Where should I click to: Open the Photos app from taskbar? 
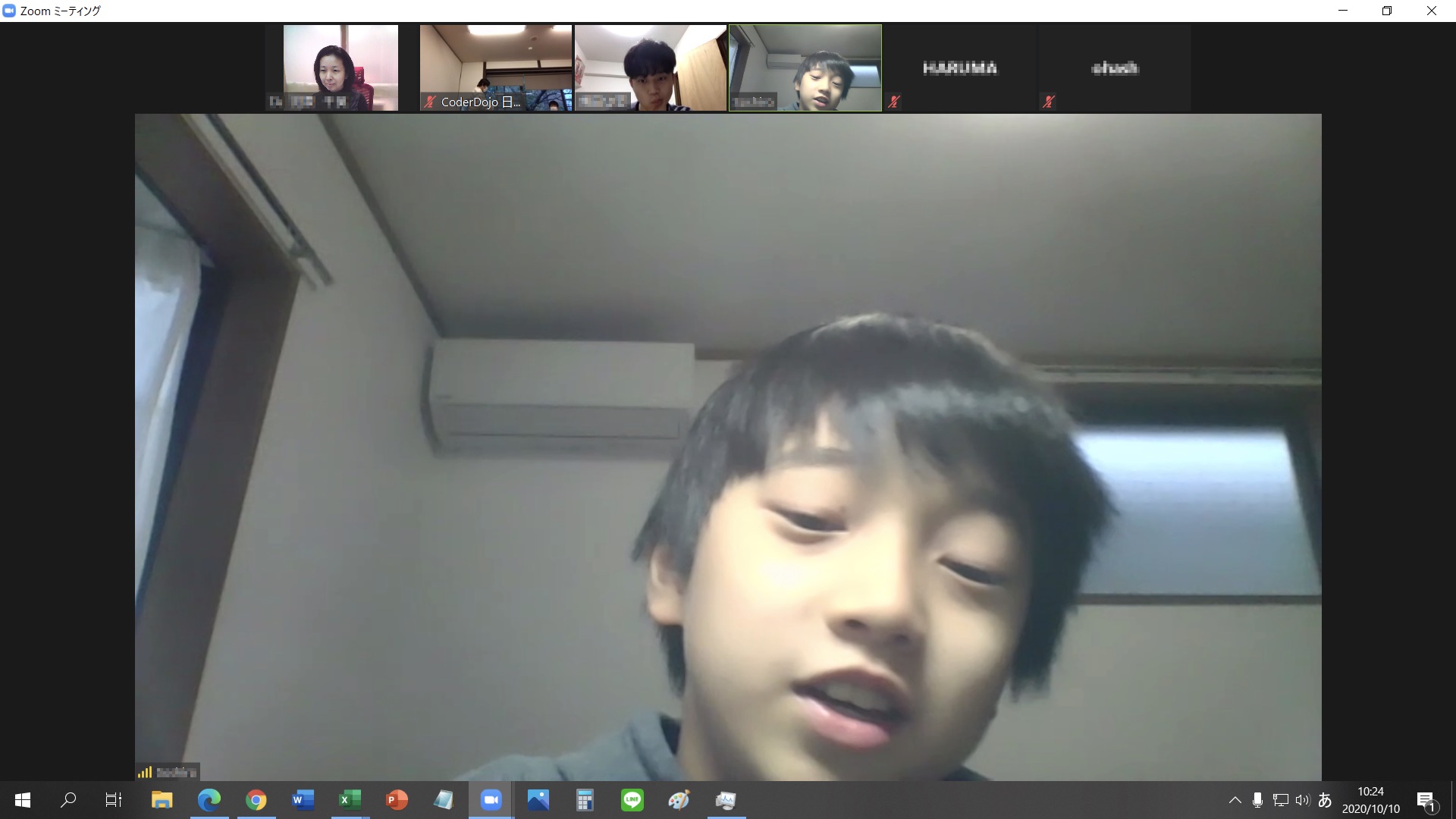pyautogui.click(x=538, y=800)
